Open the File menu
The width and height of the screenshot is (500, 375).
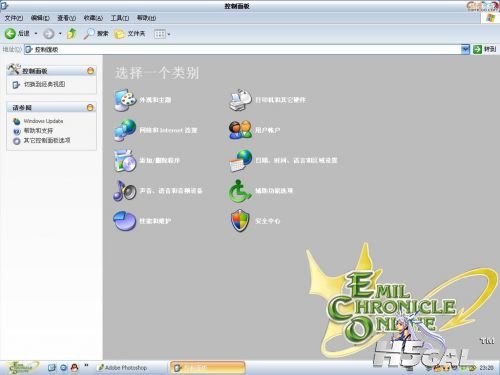13,18
